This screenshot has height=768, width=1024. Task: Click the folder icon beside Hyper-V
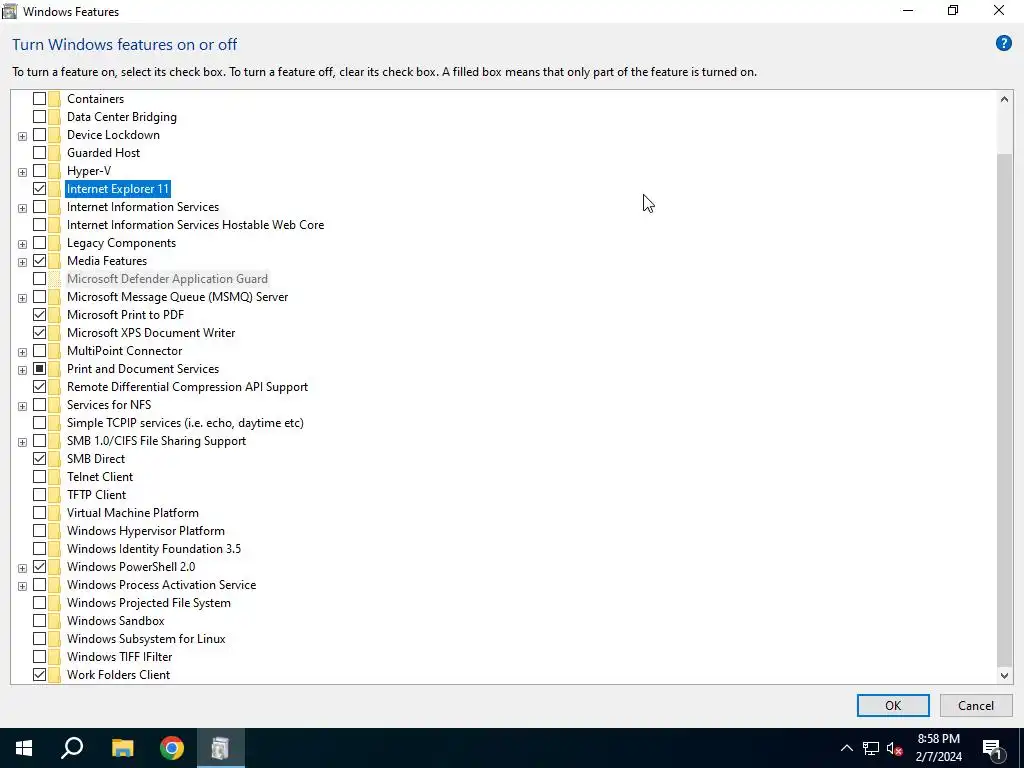[54, 170]
